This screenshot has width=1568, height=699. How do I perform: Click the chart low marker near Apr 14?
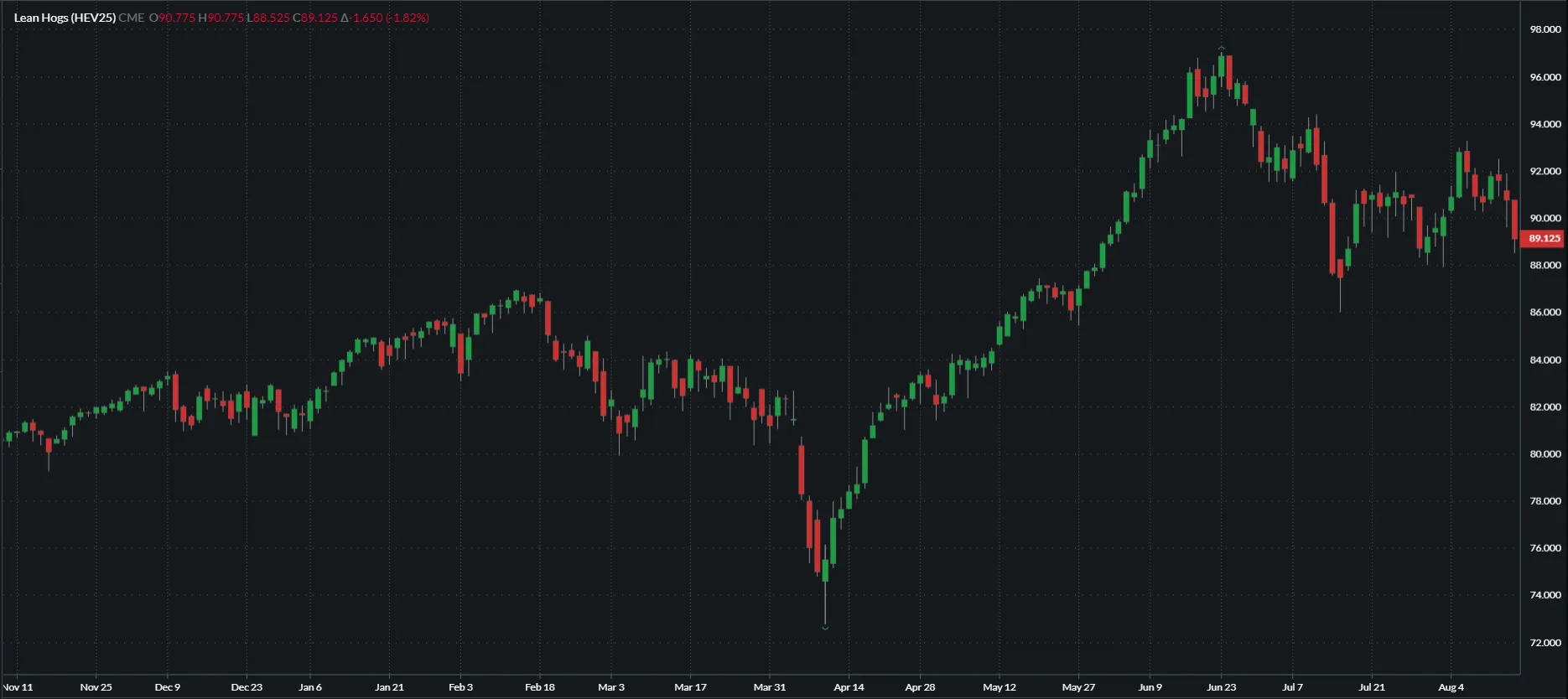pyautogui.click(x=825, y=627)
